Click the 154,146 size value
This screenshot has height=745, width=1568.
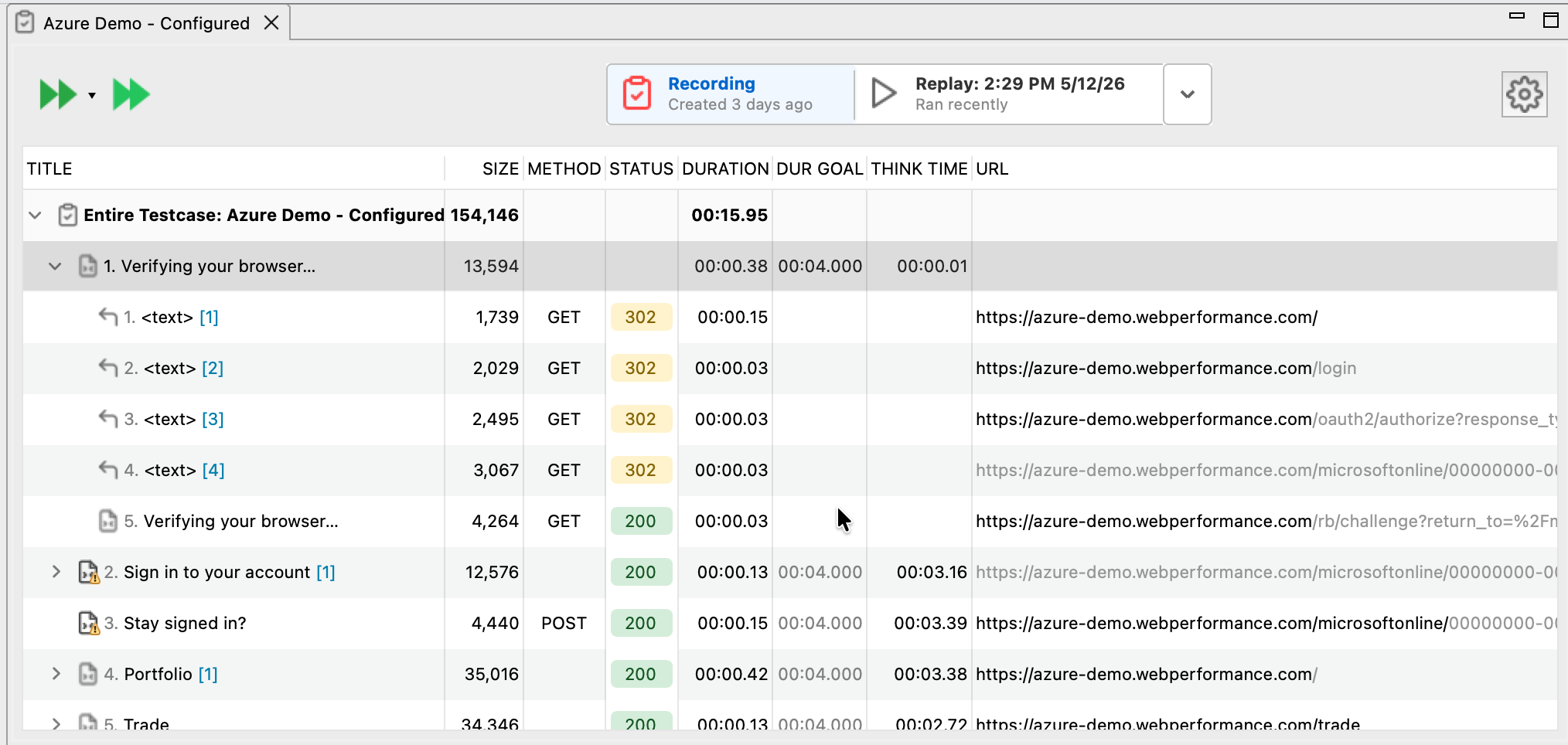[484, 216]
